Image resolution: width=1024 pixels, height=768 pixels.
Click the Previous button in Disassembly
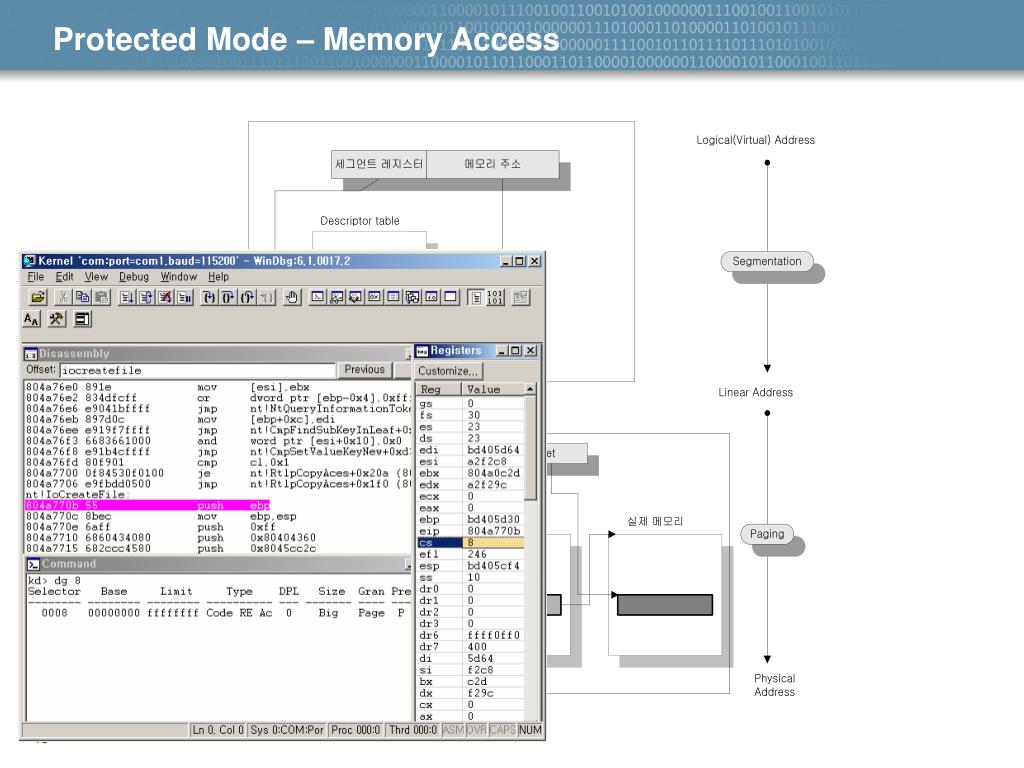point(364,370)
